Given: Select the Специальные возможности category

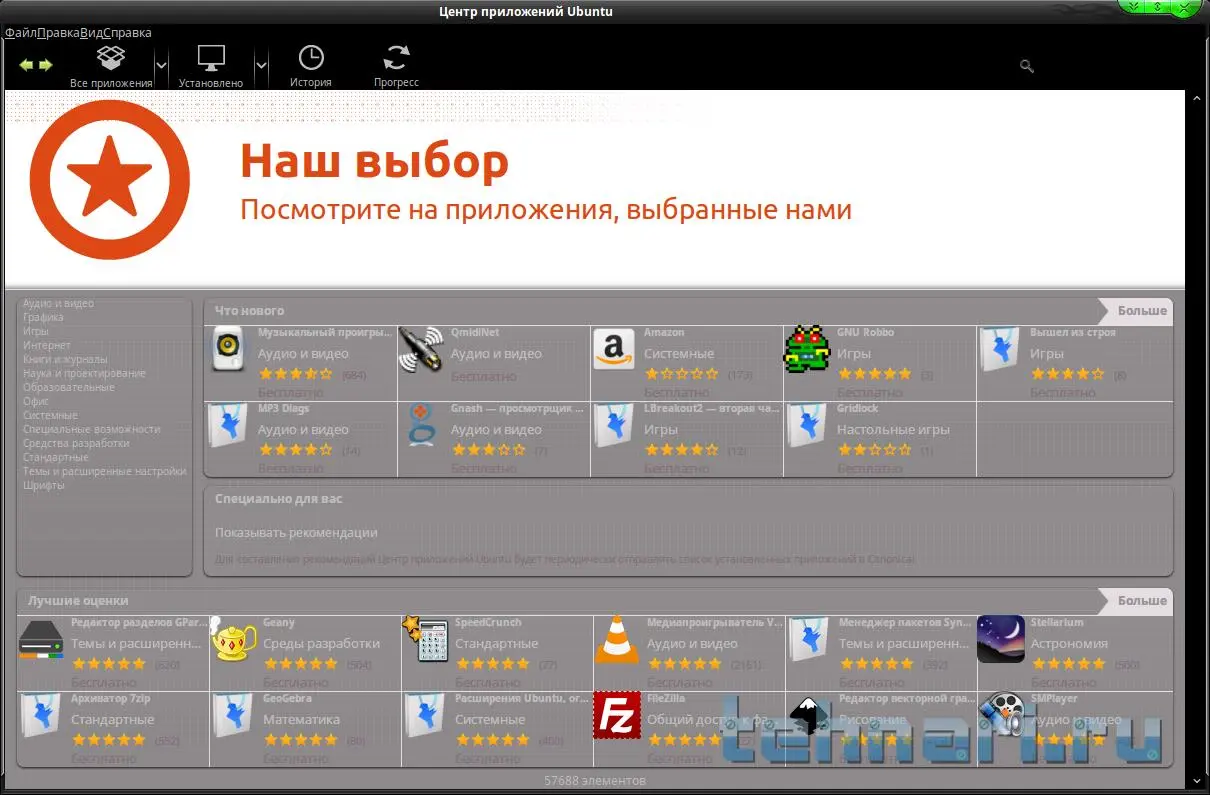Looking at the screenshot, I should click(92, 429).
